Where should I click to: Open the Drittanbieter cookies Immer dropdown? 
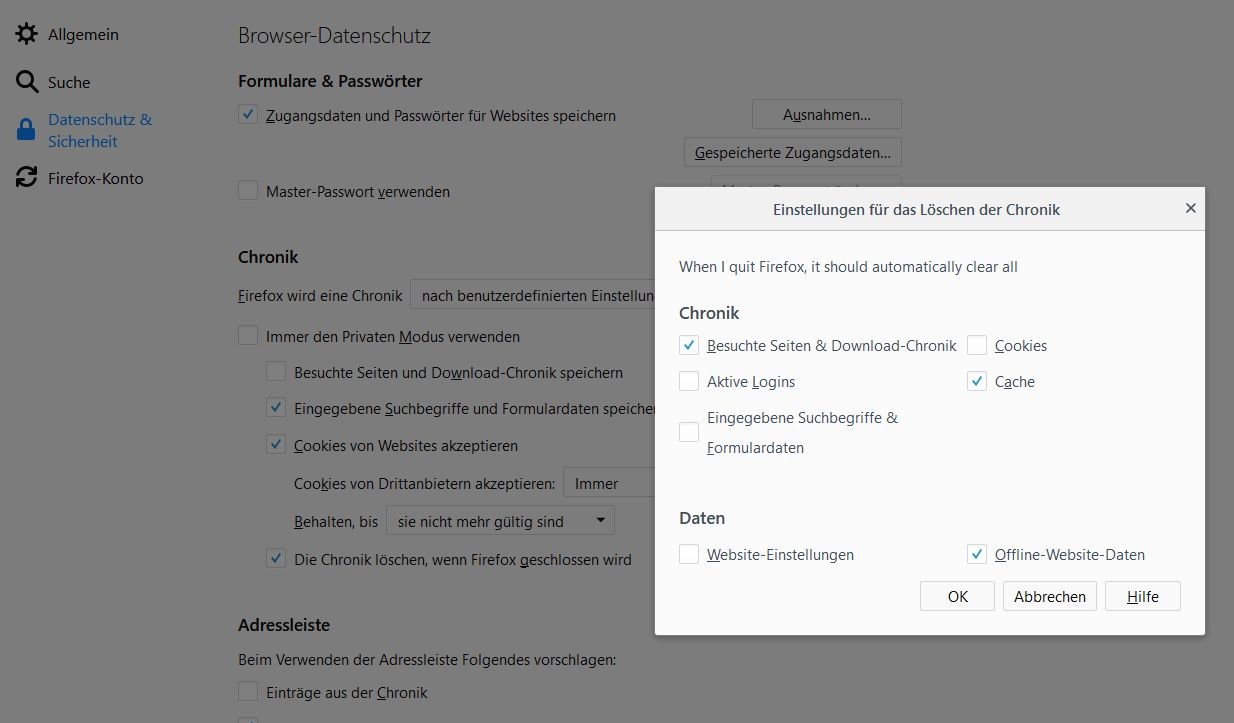click(x=609, y=483)
